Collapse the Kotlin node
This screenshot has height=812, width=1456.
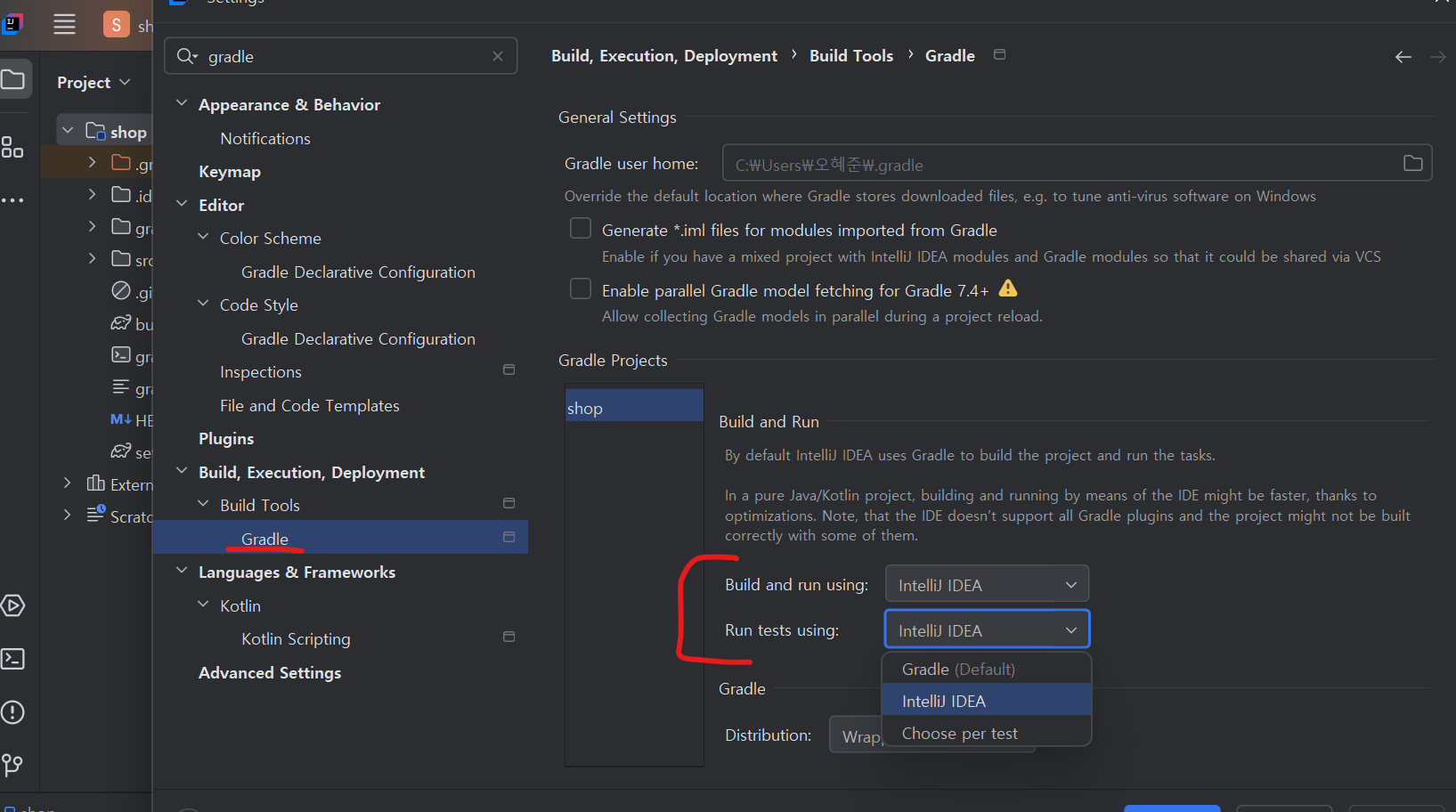[203, 605]
